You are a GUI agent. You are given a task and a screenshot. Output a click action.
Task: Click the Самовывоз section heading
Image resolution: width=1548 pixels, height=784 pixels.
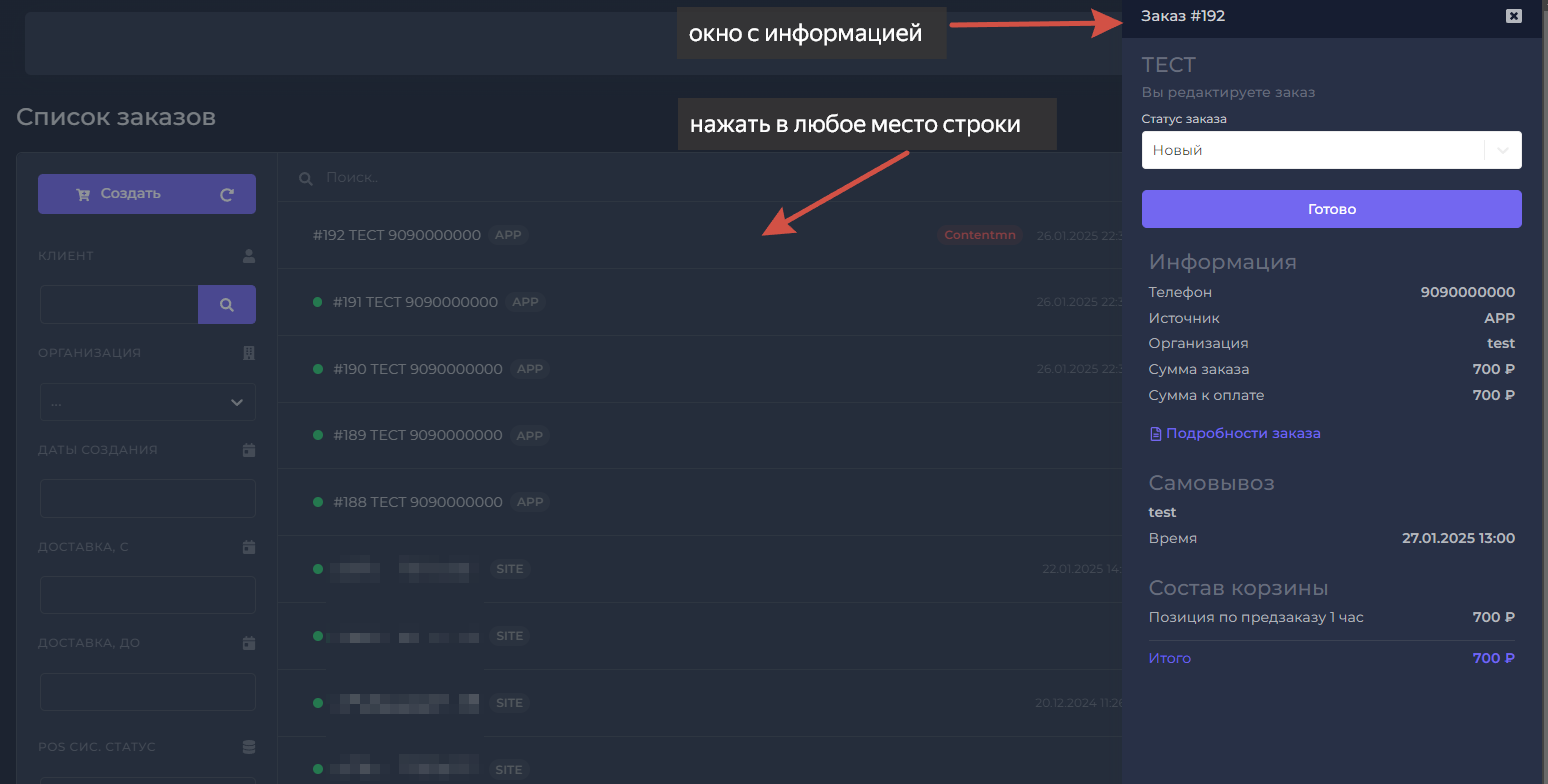pyautogui.click(x=1212, y=483)
